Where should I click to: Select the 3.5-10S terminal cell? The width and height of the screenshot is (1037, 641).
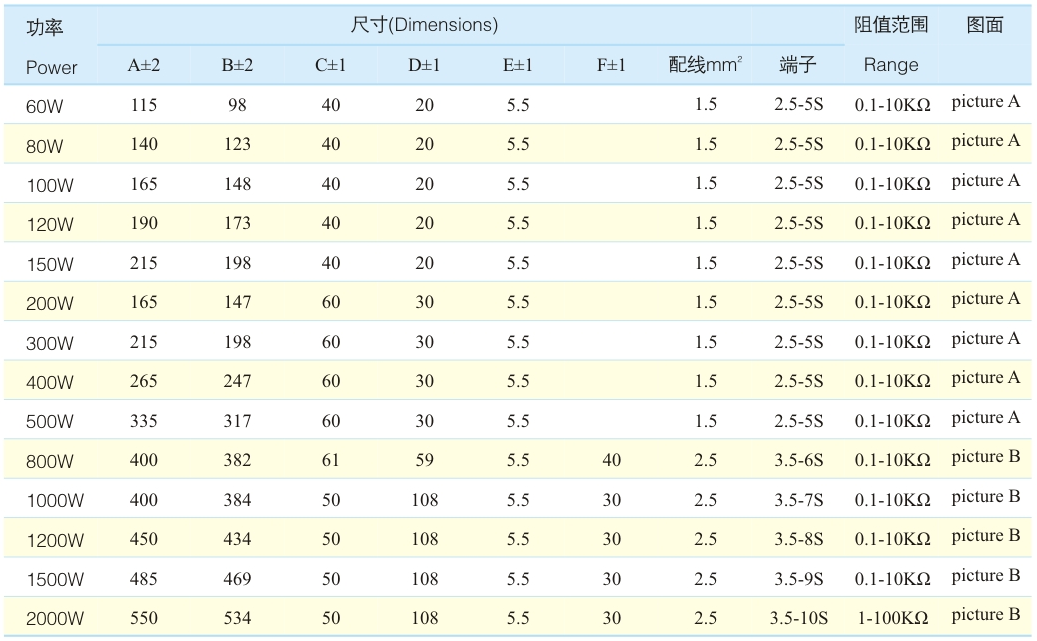(x=799, y=618)
